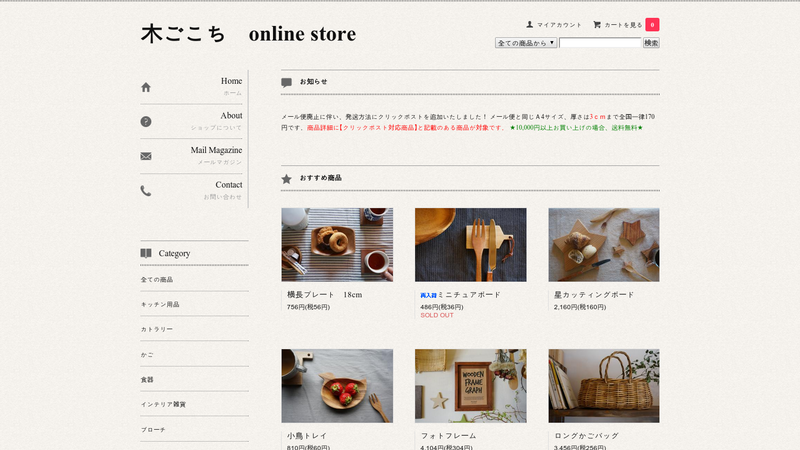Click the Category book icon
This screenshot has width=800, height=450.
146,253
